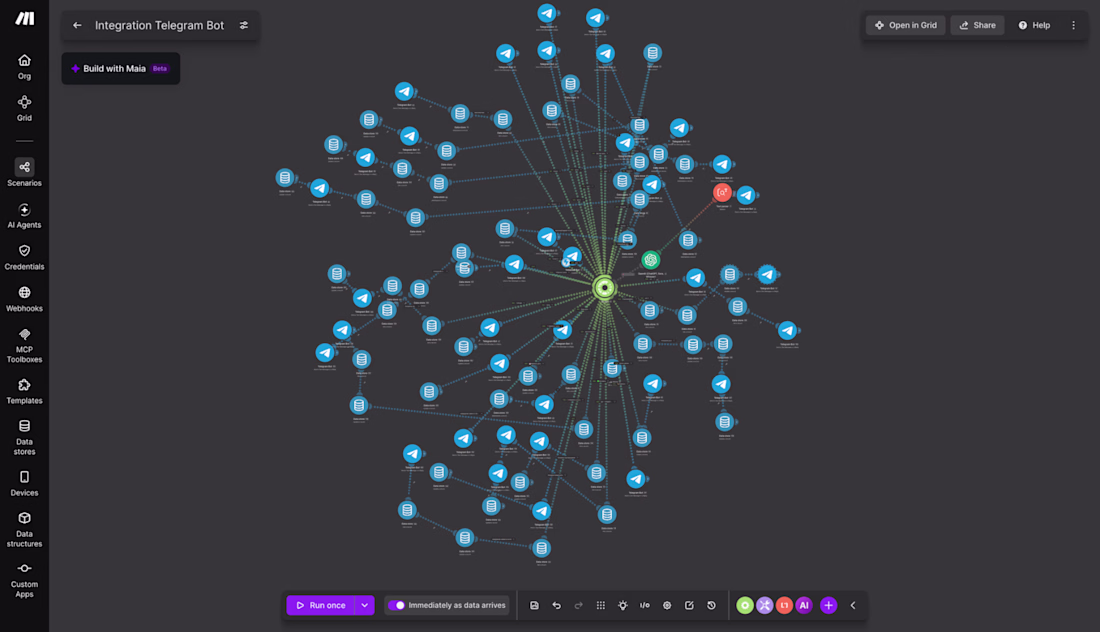Go to Scenarios in the sidebar
Viewport: 1100px width, 632px height.
tap(25, 173)
